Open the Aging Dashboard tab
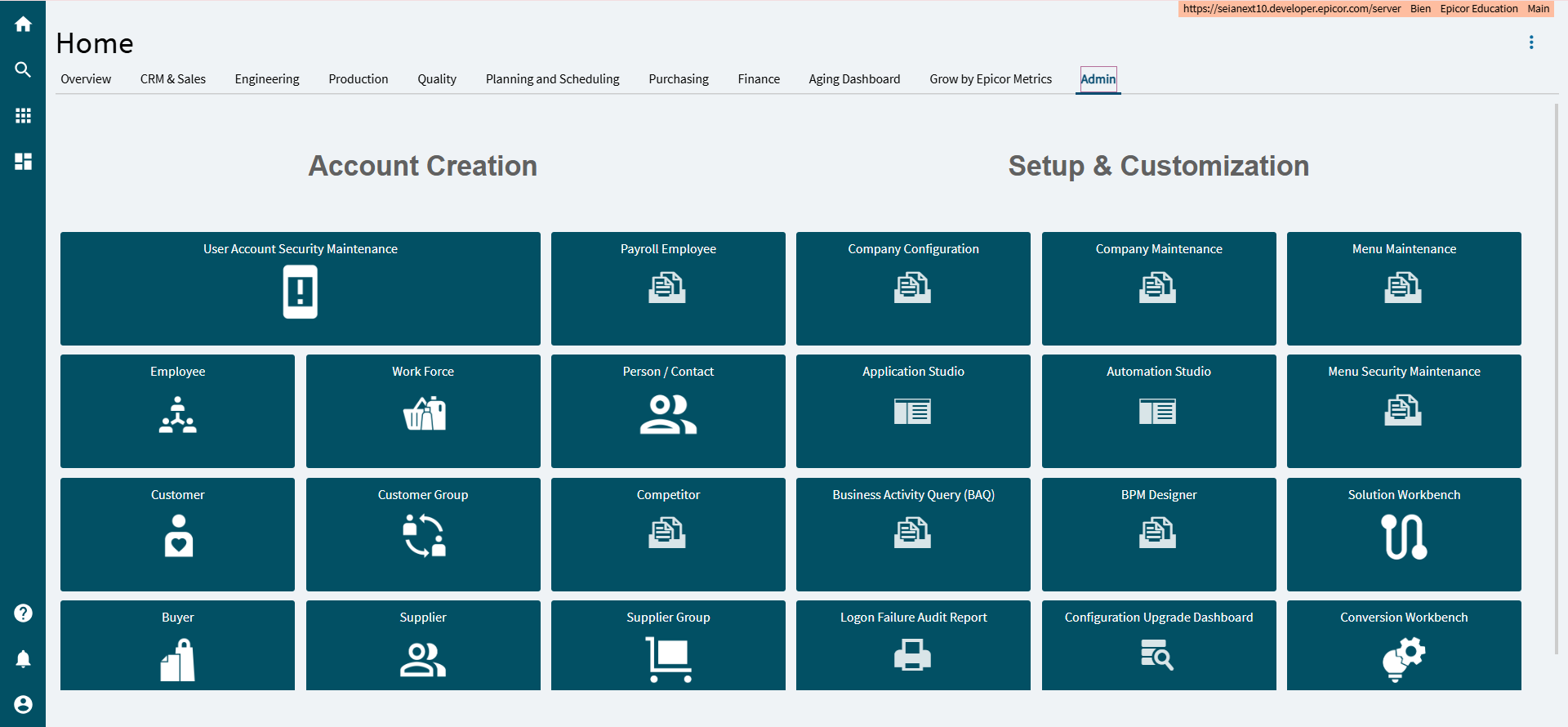The height and width of the screenshot is (727, 1568). click(854, 79)
